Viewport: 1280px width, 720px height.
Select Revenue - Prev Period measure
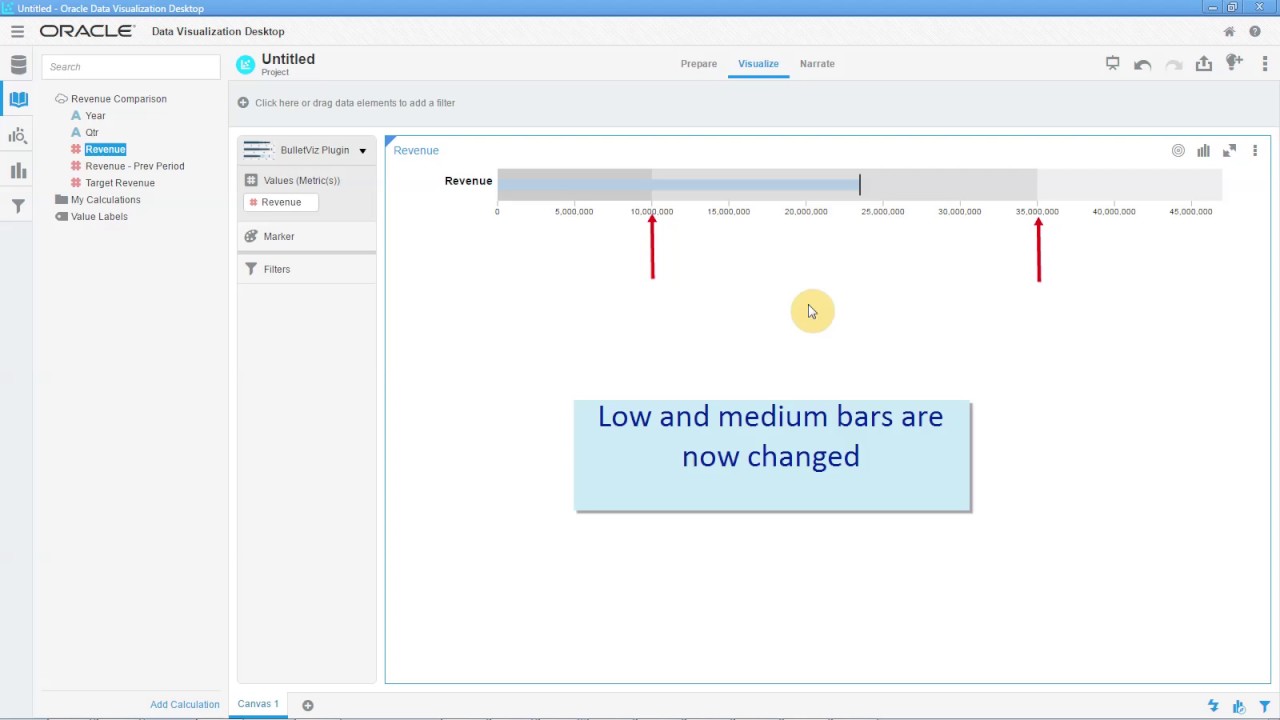pos(135,166)
